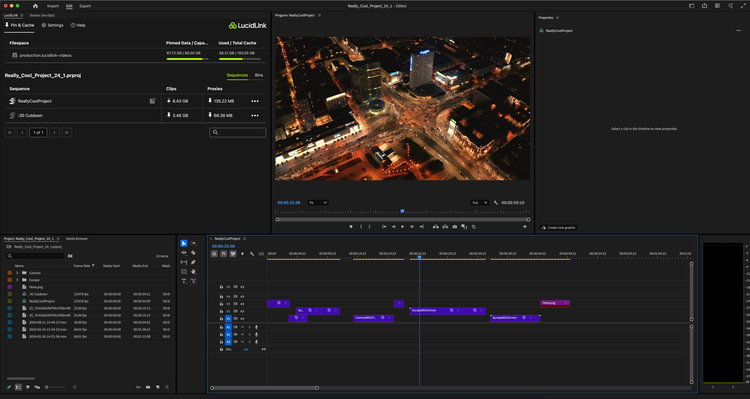Open the Full playback resolution dropdown
Image resolution: width=750 pixels, height=399 pixels.
point(480,203)
